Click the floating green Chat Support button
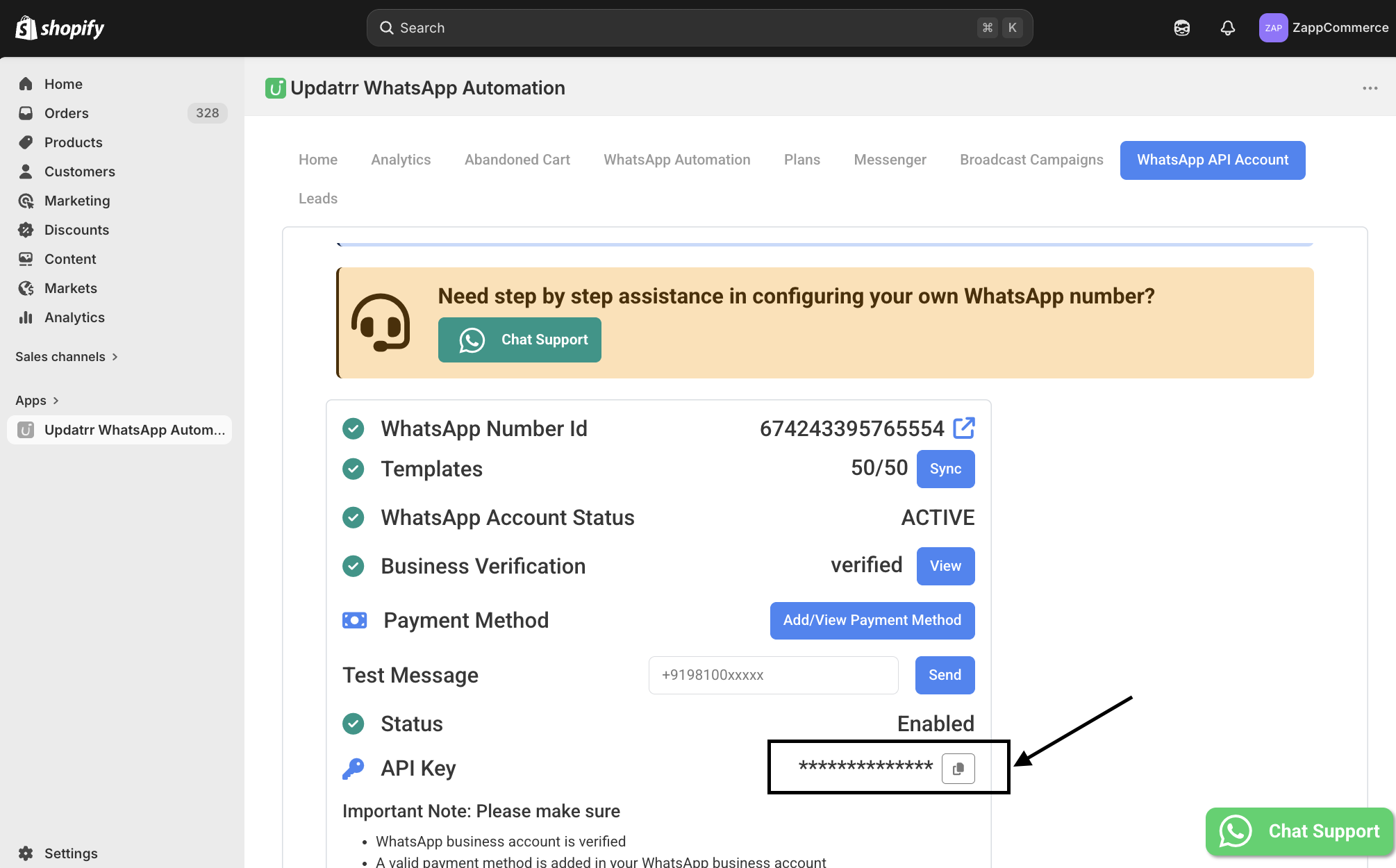The width and height of the screenshot is (1396, 868). click(x=1299, y=831)
